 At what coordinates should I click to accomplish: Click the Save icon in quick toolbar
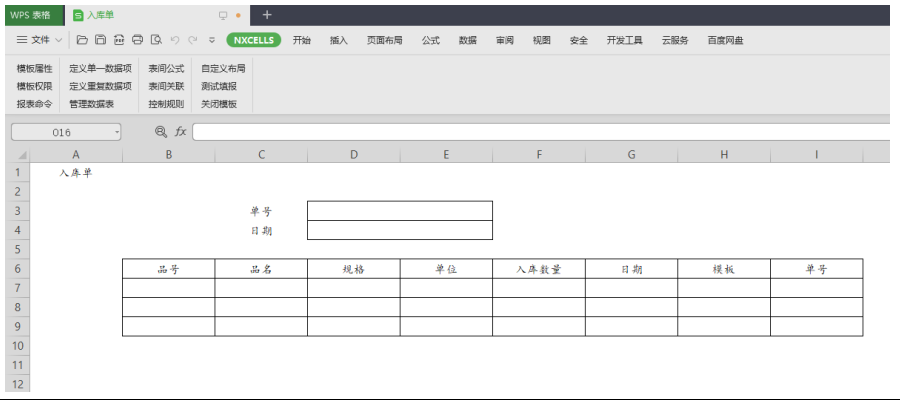coord(100,40)
